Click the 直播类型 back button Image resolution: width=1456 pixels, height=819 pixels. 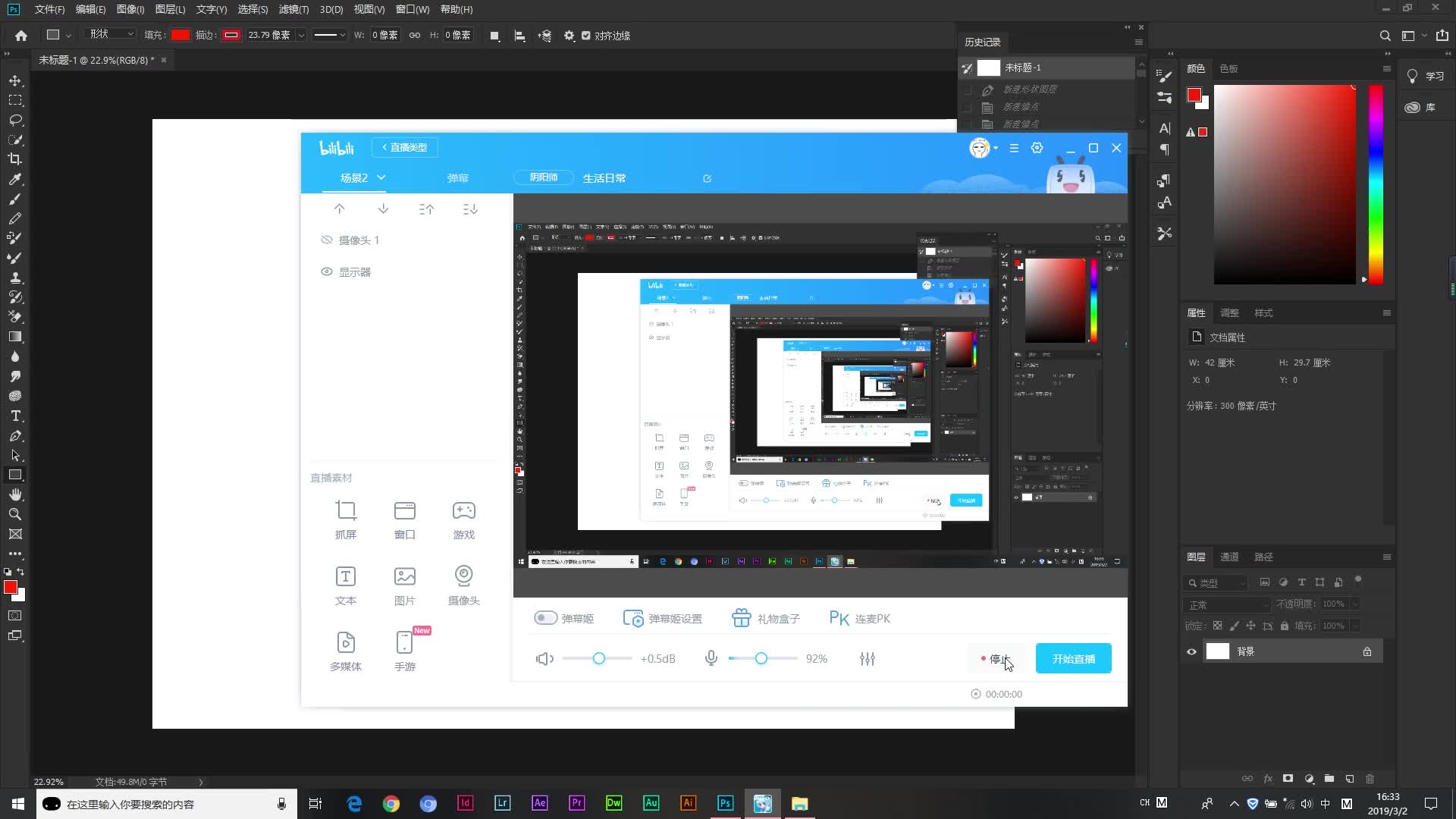405,147
